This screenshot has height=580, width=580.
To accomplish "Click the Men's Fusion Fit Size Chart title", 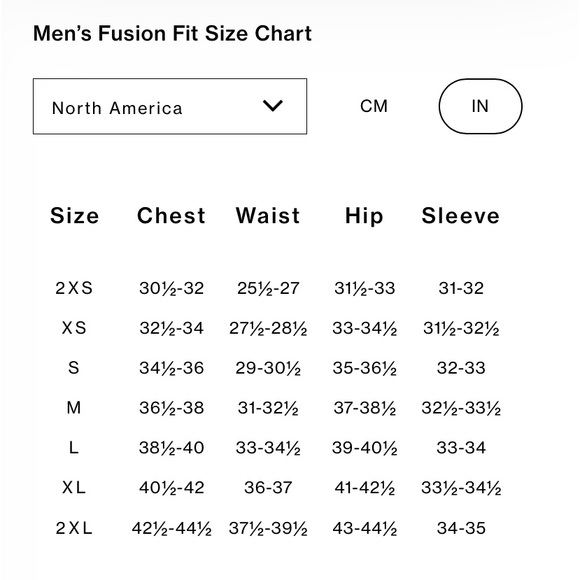I will pos(172,33).
